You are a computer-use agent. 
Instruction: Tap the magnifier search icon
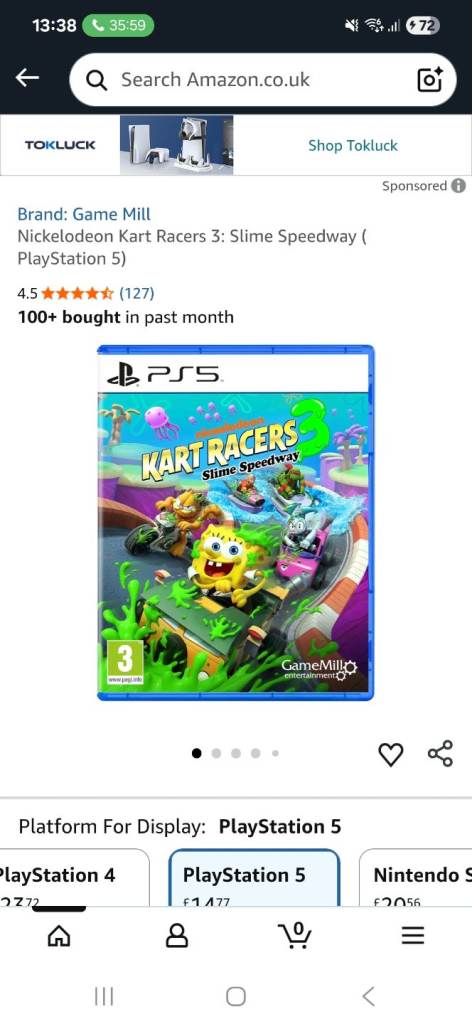tap(96, 80)
